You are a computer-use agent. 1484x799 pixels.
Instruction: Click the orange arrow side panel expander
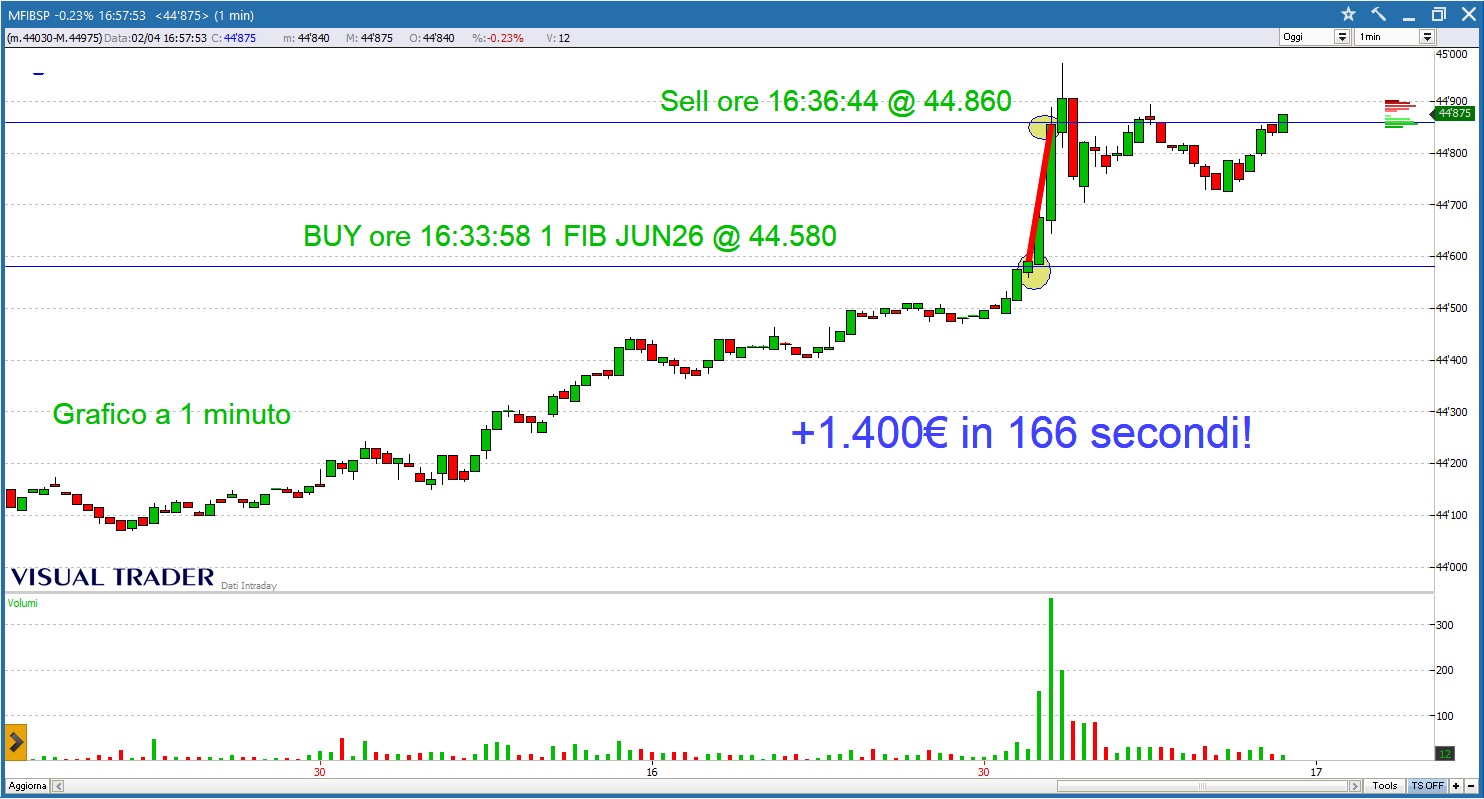coord(16,742)
